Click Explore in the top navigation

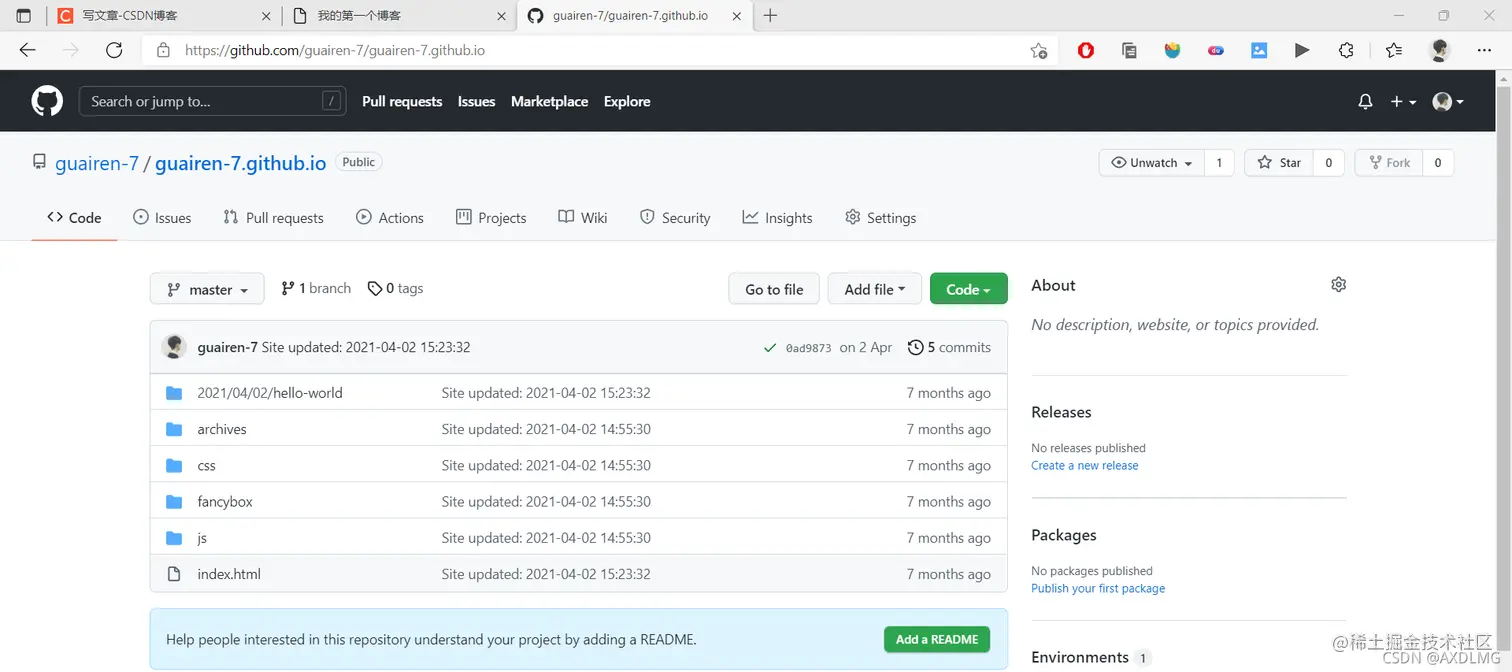pos(627,102)
